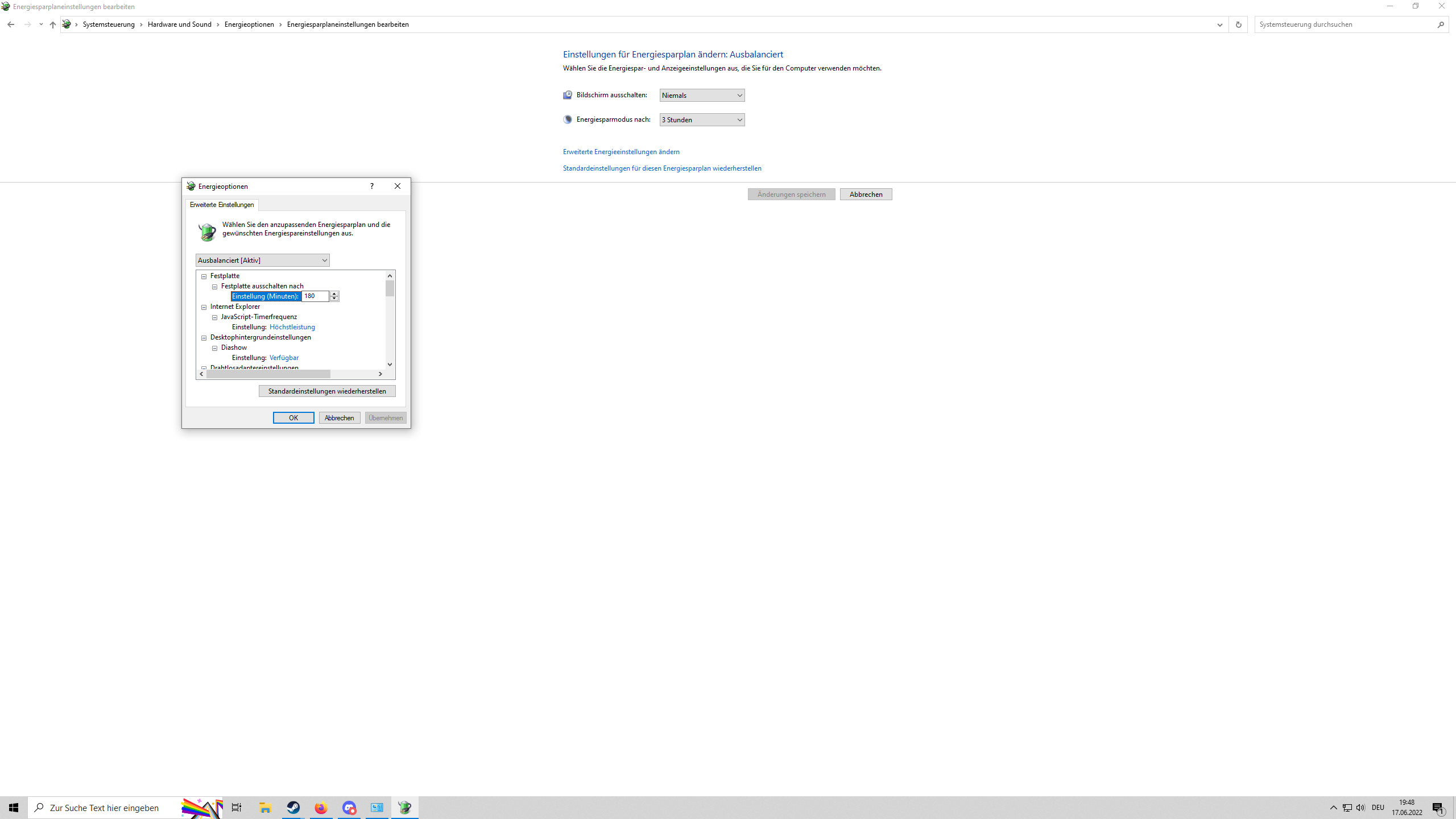This screenshot has width=1456, height=819.
Task: Click the back navigation arrow
Action: [11, 24]
